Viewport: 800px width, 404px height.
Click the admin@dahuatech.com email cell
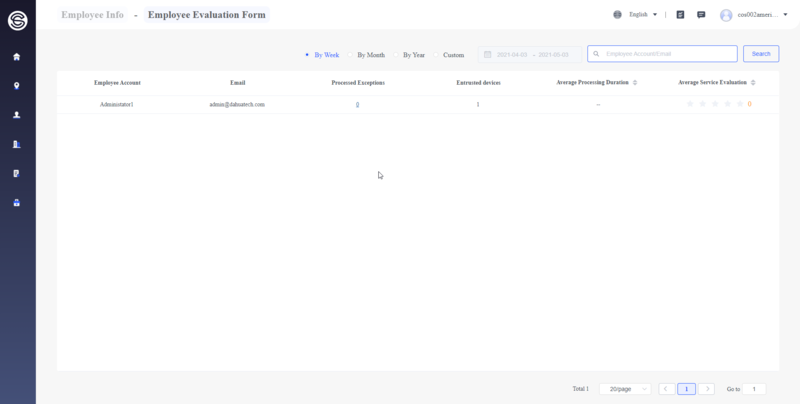237,105
